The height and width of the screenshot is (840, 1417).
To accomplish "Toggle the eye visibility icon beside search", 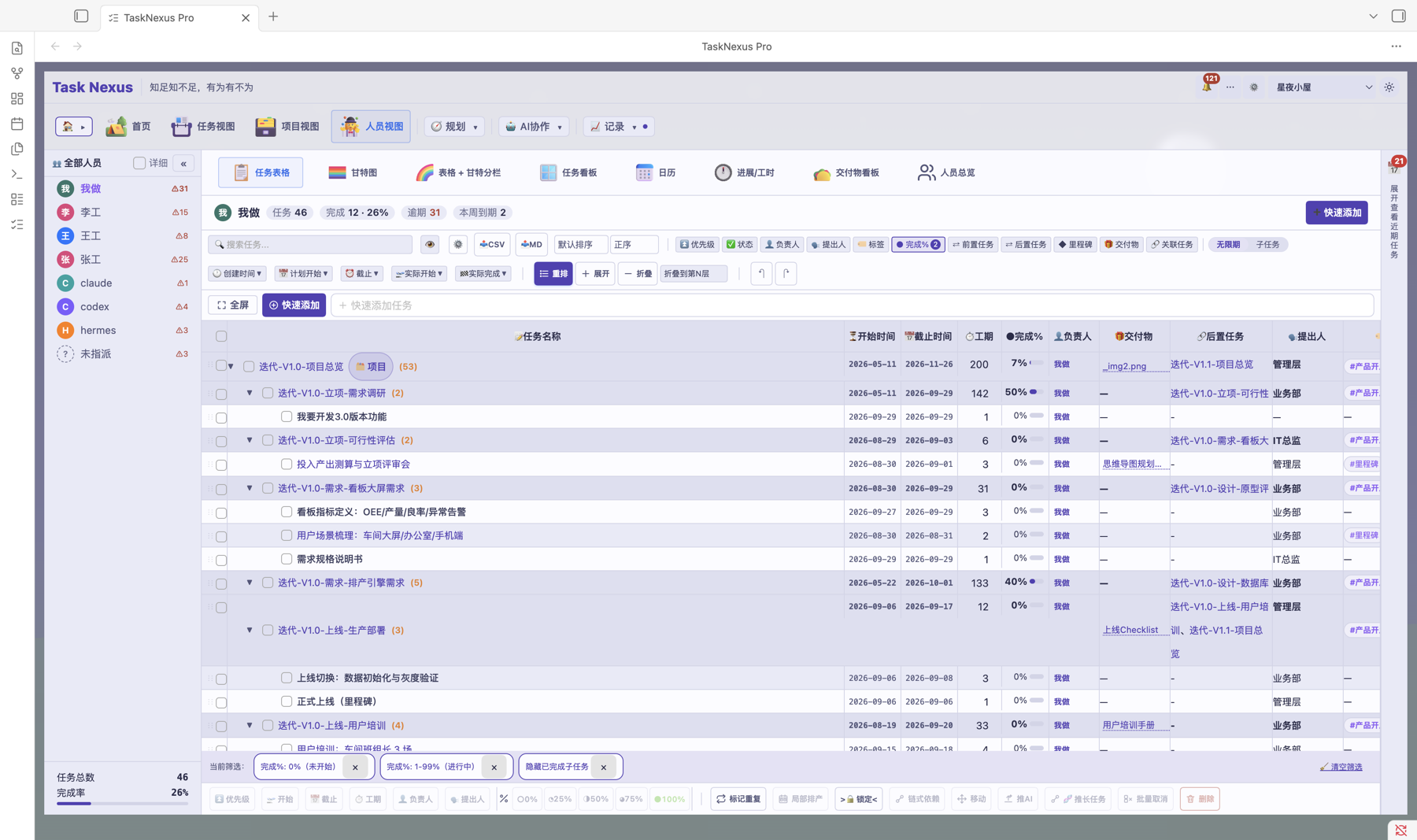I will tap(430, 245).
